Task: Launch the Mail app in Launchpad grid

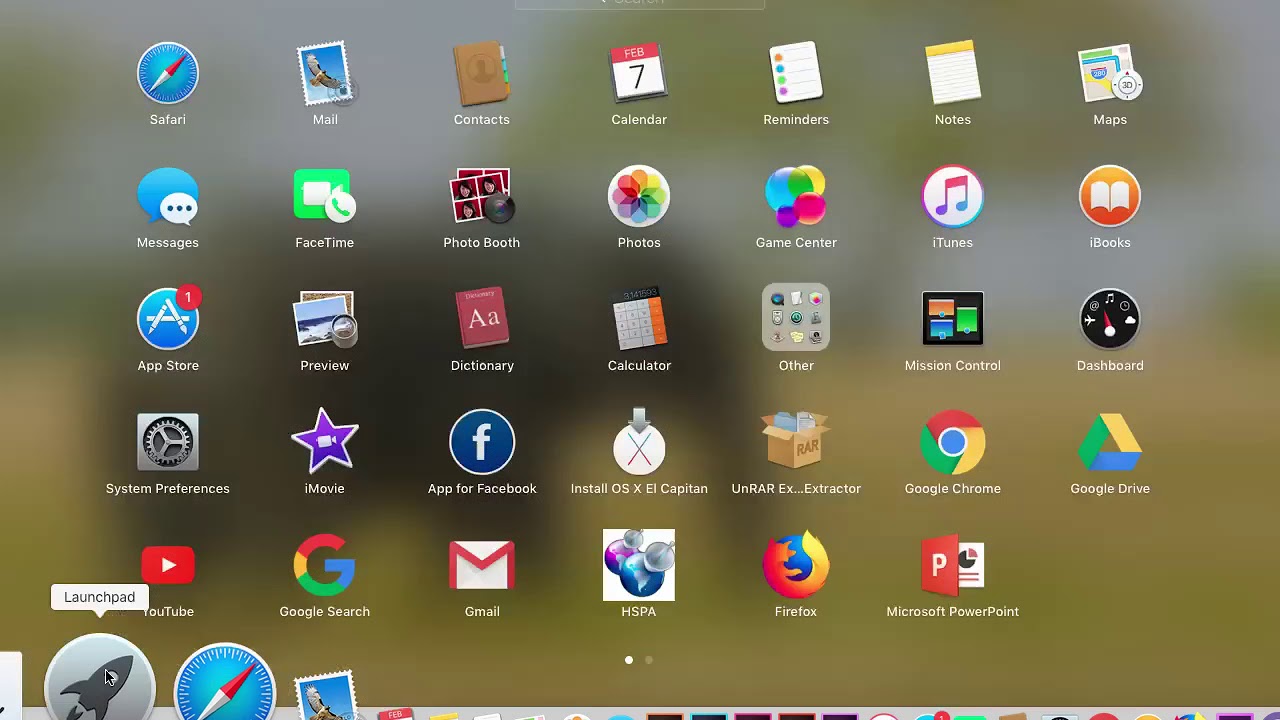Action: pos(325,74)
